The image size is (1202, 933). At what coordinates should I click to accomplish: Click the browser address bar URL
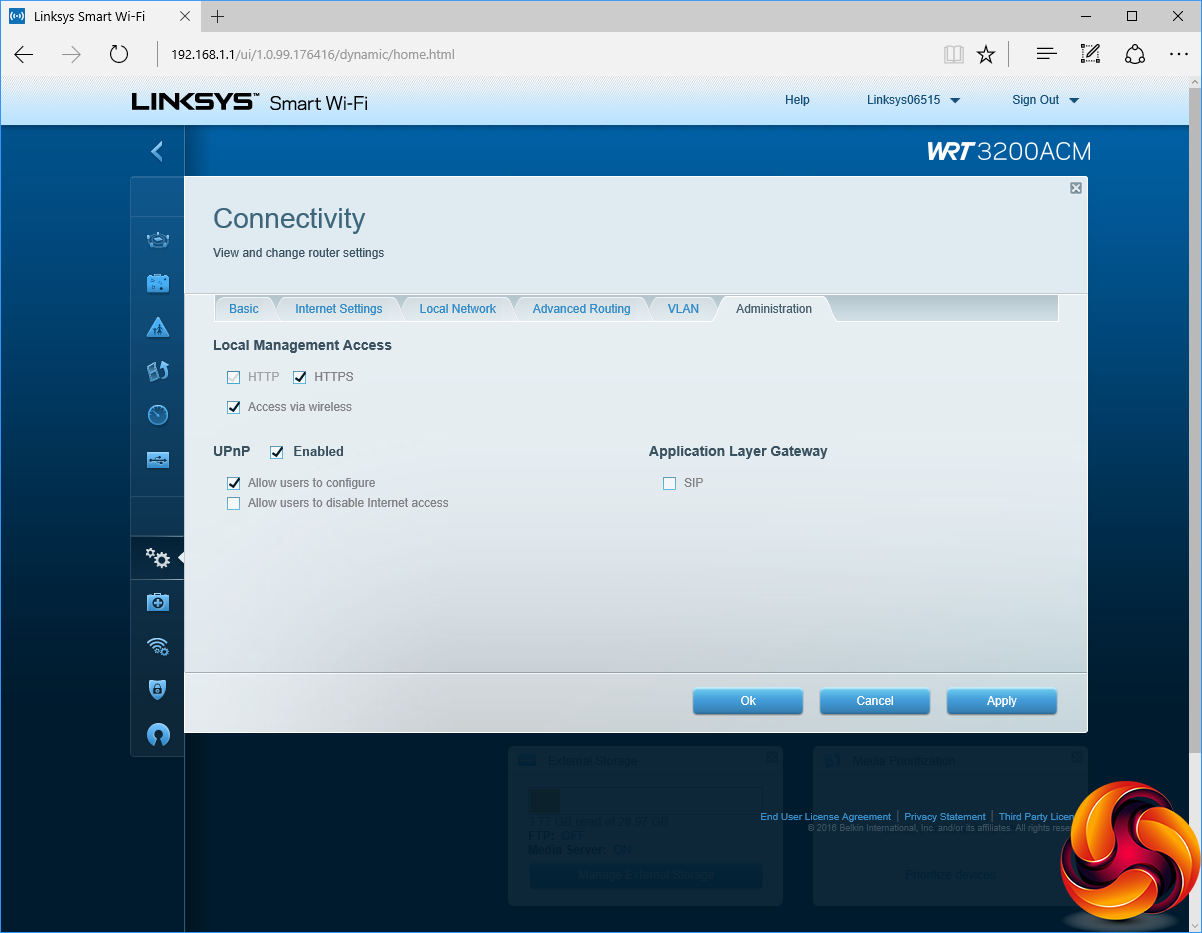312,54
